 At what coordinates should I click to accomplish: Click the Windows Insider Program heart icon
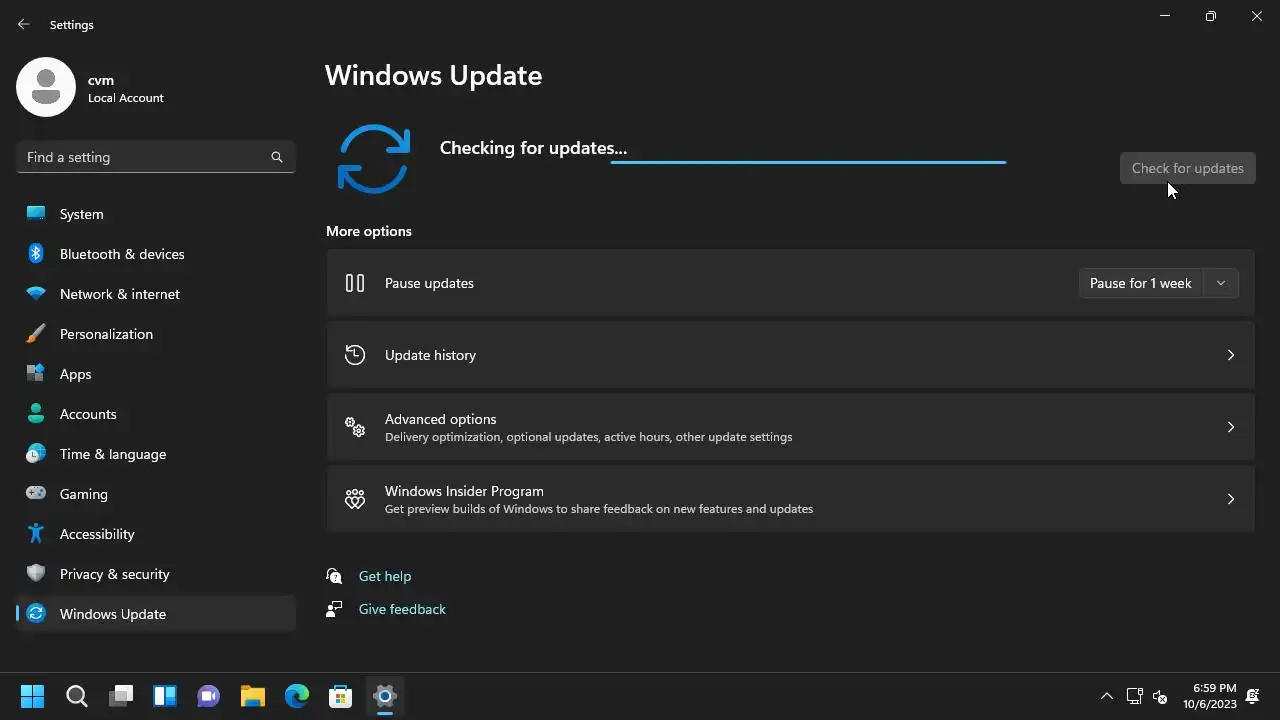[x=355, y=499]
